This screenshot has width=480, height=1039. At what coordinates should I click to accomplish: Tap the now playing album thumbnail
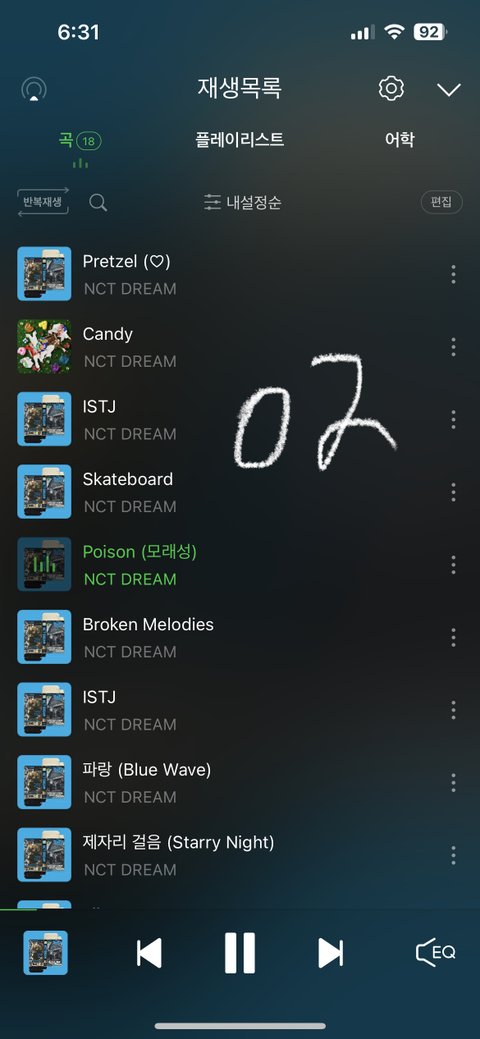[x=46, y=953]
